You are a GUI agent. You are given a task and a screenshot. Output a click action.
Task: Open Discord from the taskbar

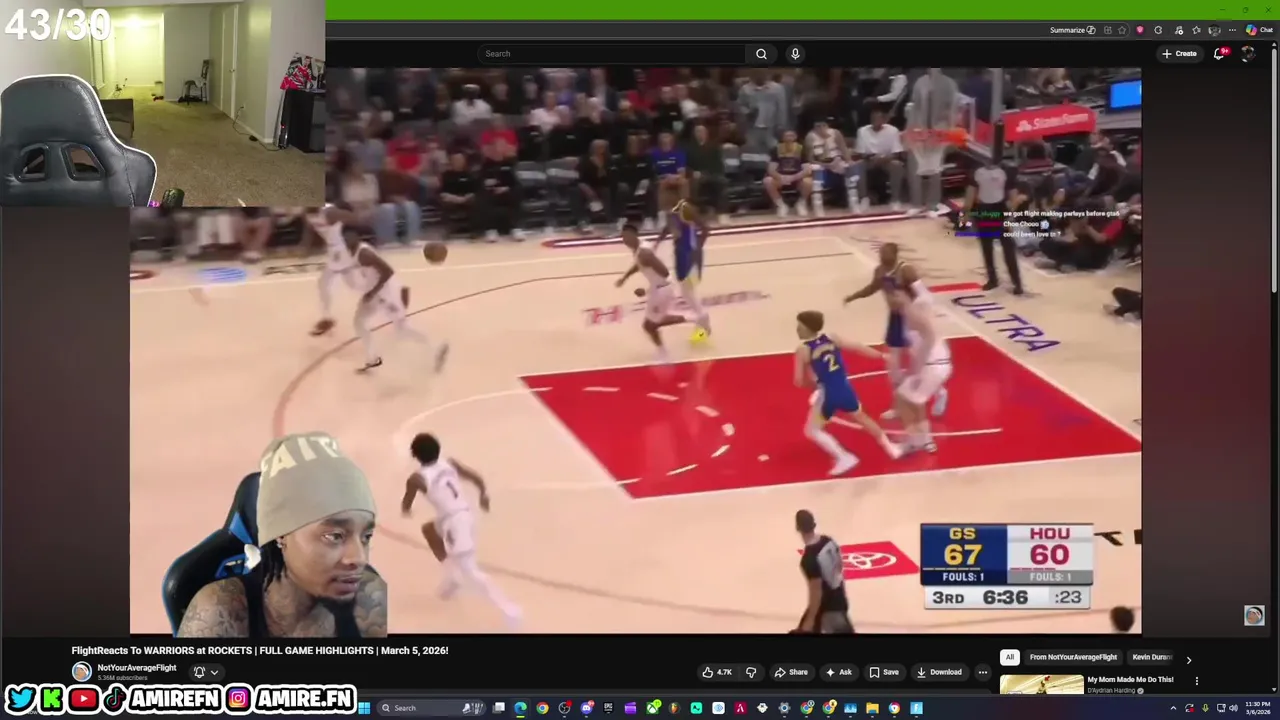pyautogui.click(x=586, y=708)
